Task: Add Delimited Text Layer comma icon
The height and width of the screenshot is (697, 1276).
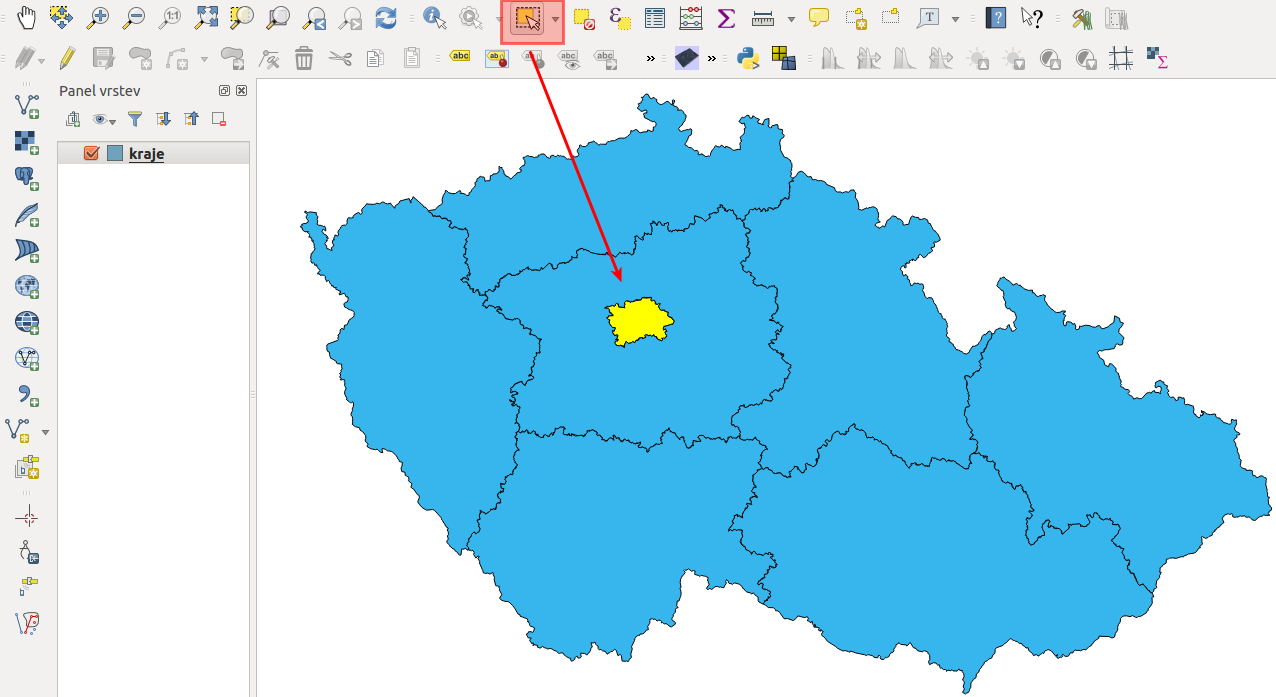Action: point(27,394)
